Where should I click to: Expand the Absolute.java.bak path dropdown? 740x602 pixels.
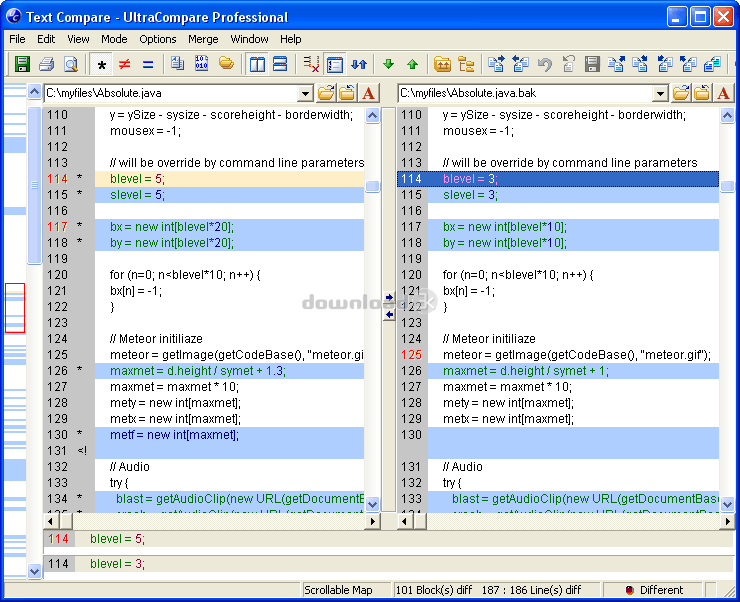pos(660,93)
